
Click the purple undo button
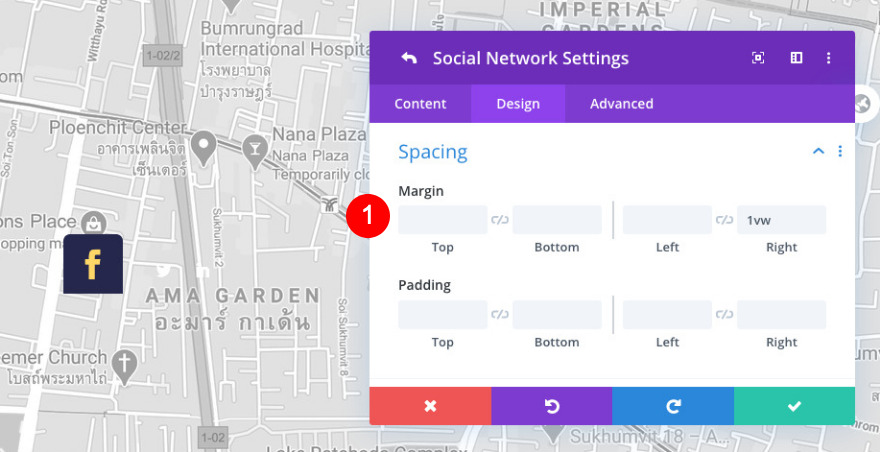pos(551,405)
